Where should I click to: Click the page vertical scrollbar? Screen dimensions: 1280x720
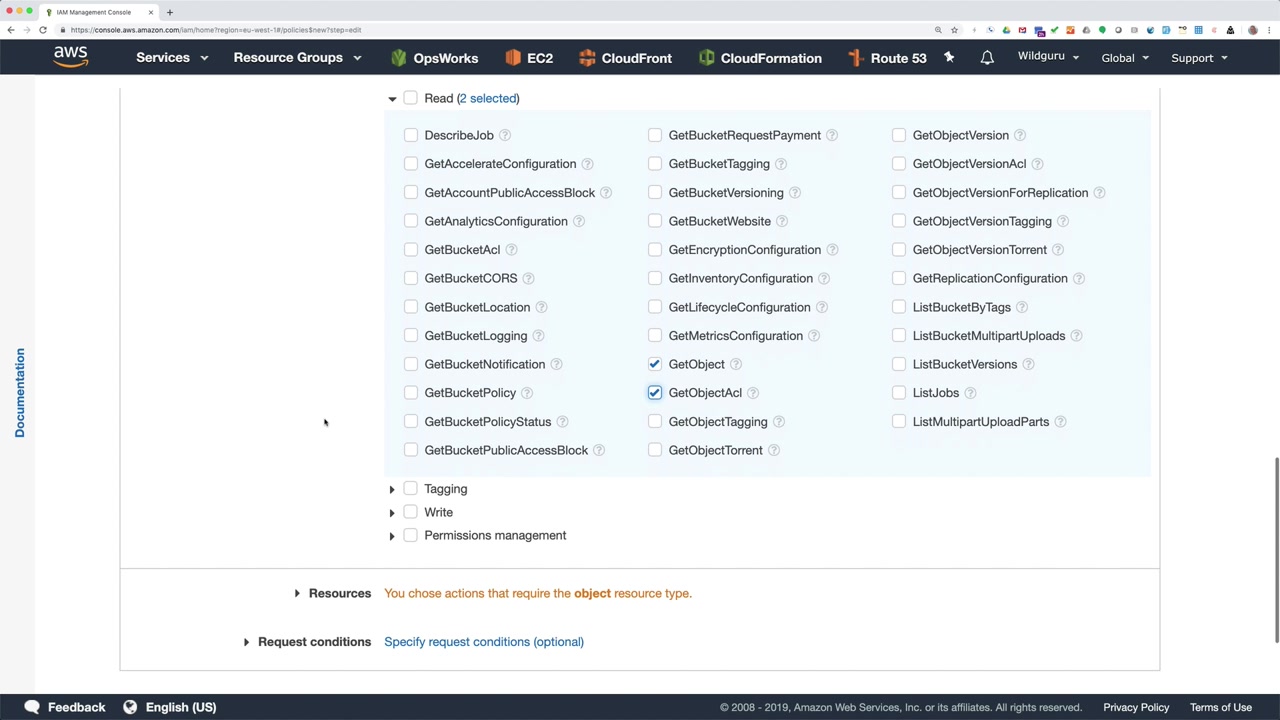pos(1276,550)
